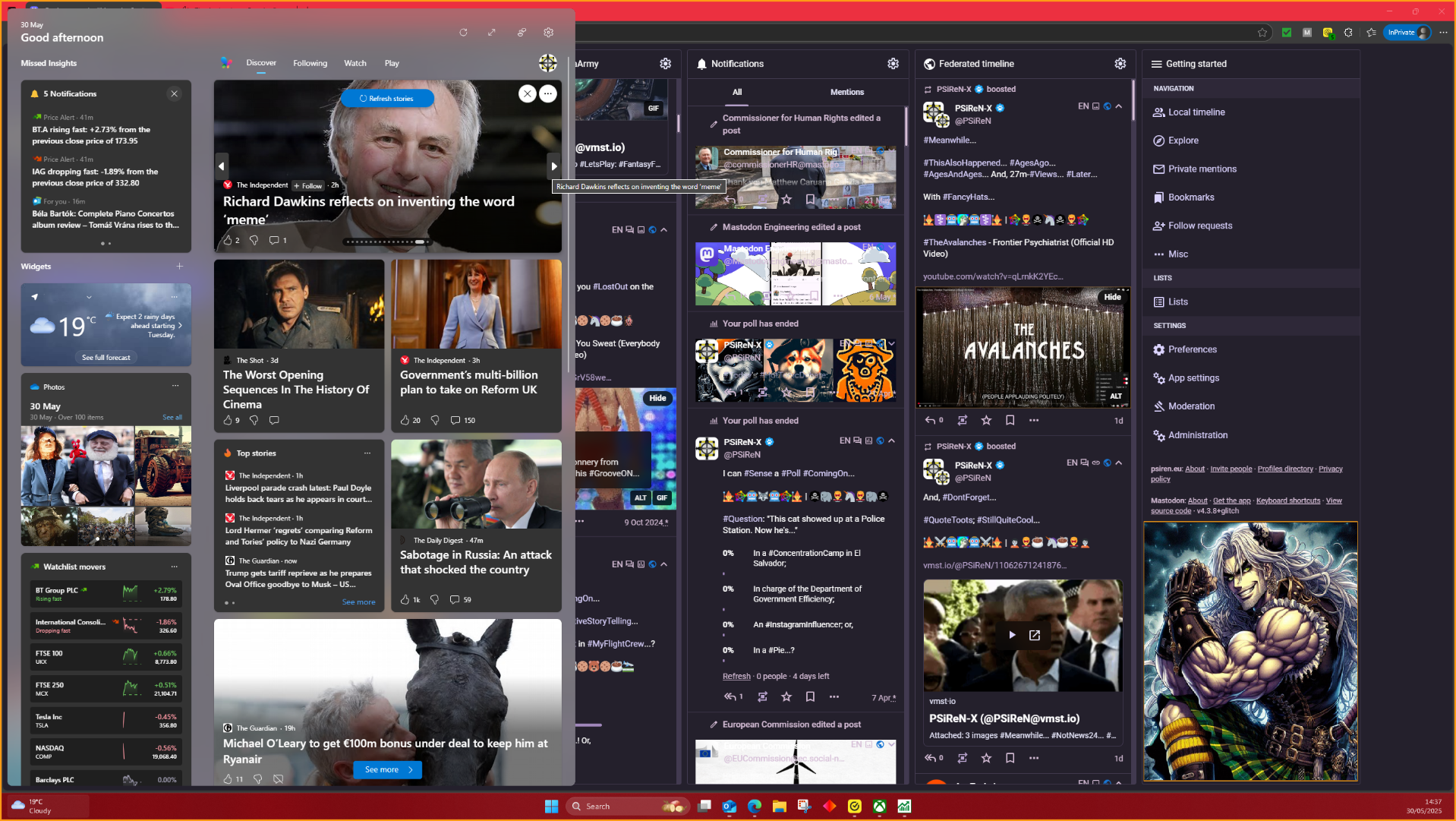Open Top stories card more options
This screenshot has height=821, width=1456.
coord(367,453)
